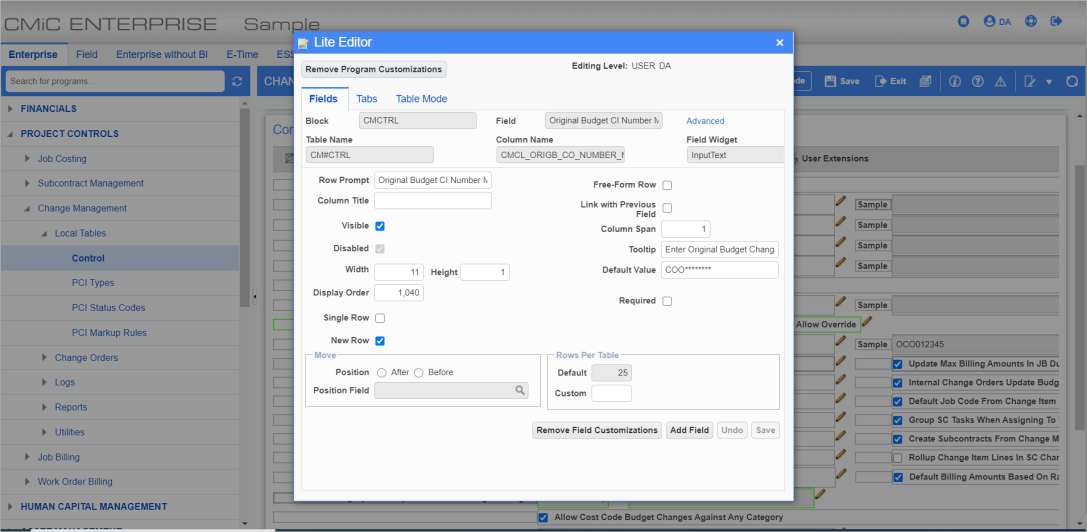Switch to the Tabs tab in Lite Editor
Screen dimensions: 1087x532
pos(367,99)
